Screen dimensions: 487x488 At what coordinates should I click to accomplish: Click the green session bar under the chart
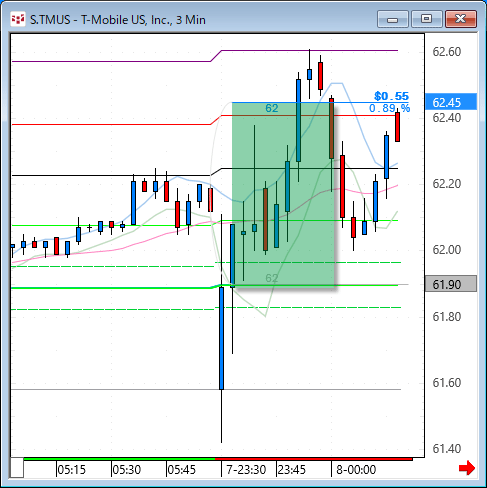click(x=119, y=459)
